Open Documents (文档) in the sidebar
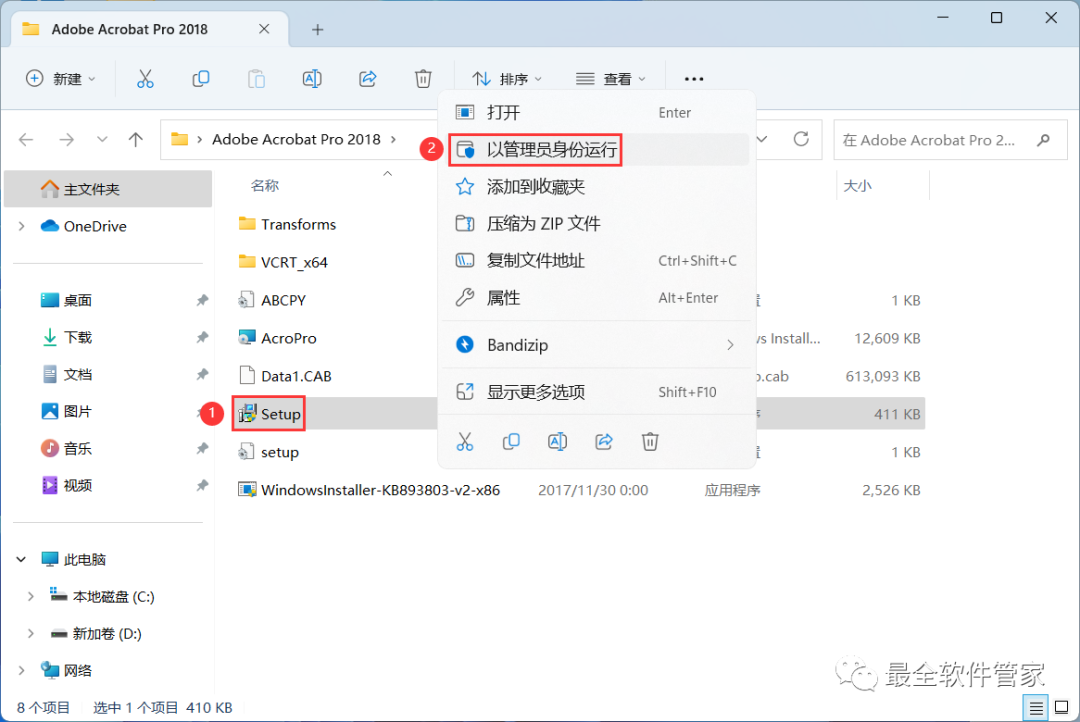1080x722 pixels. point(77,375)
